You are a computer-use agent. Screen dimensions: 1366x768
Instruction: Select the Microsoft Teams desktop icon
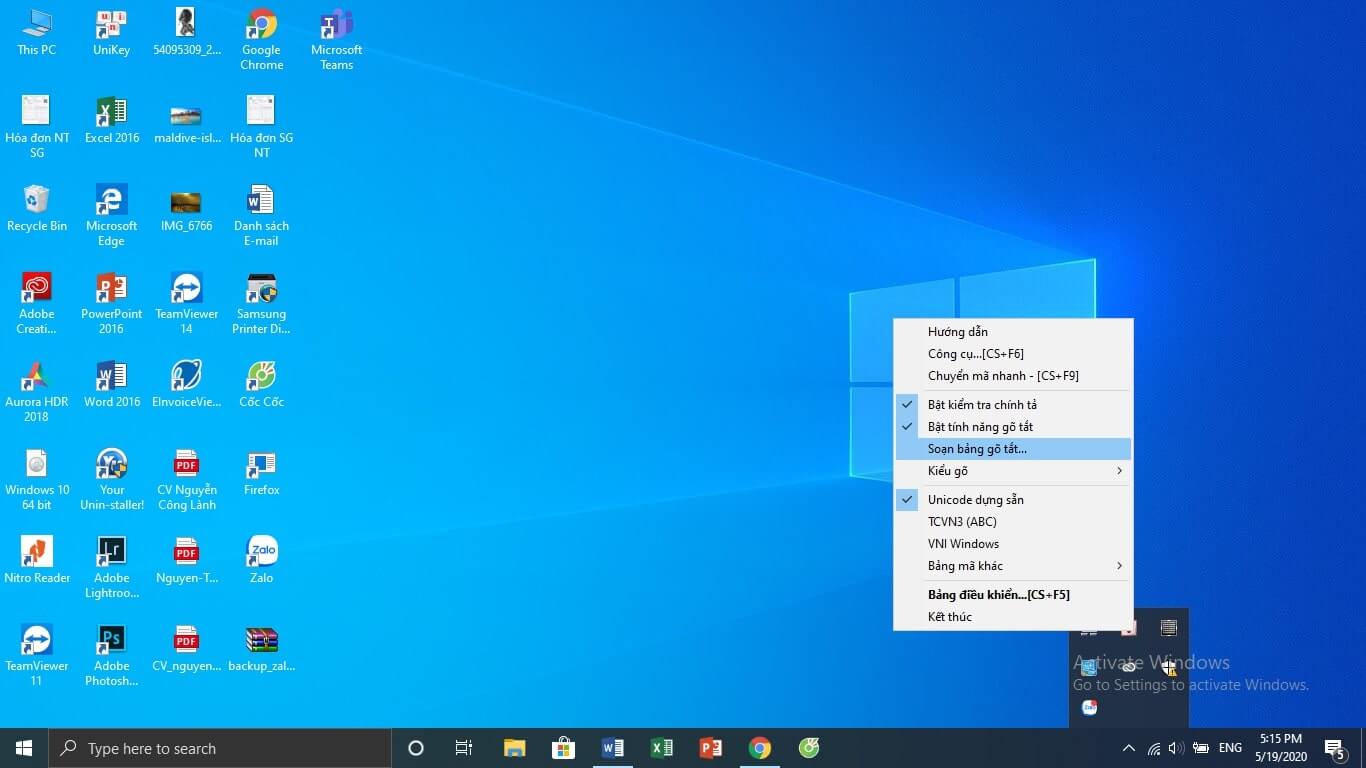pyautogui.click(x=336, y=40)
